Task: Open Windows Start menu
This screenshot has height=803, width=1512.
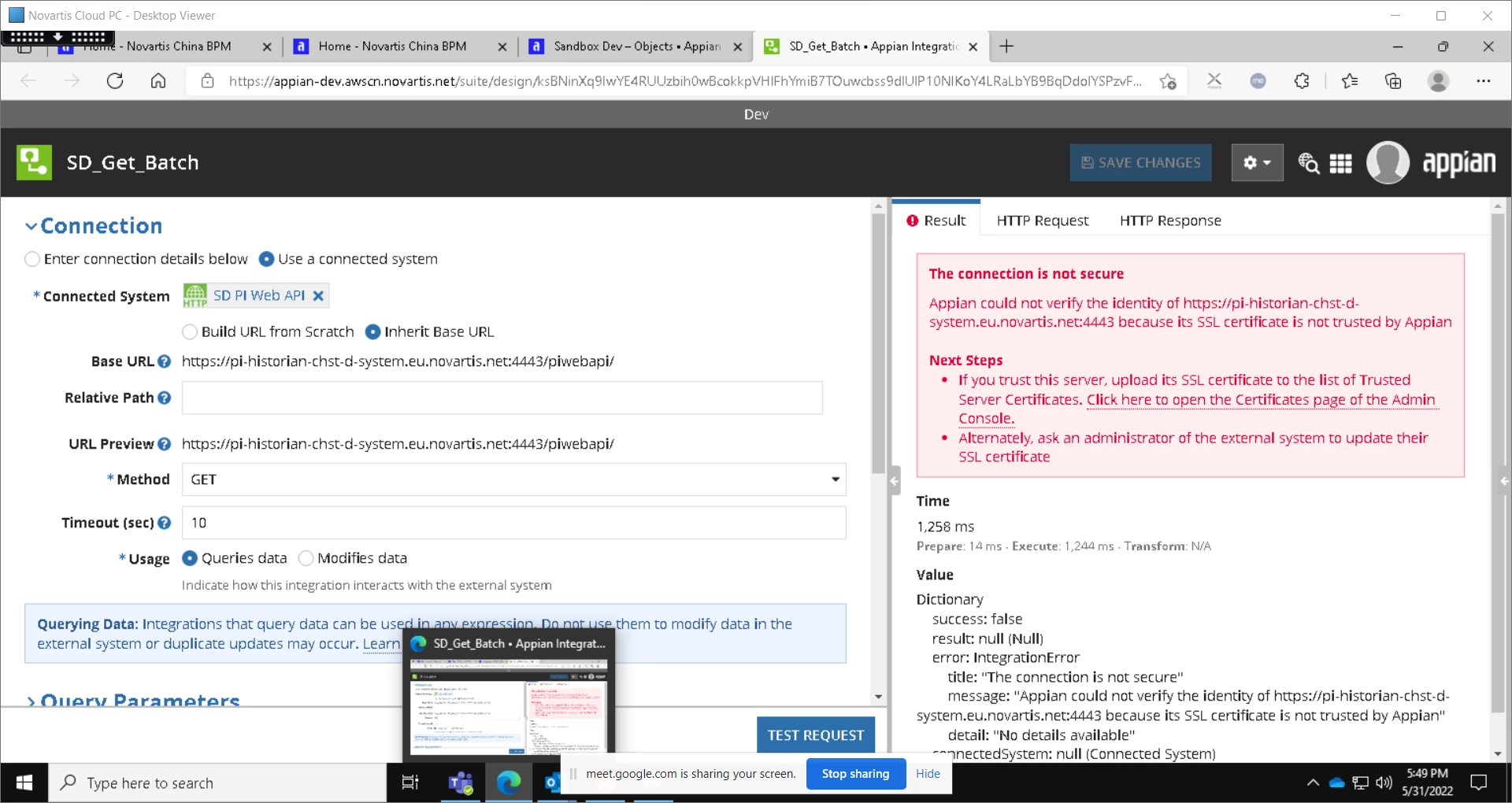Action: (24, 783)
